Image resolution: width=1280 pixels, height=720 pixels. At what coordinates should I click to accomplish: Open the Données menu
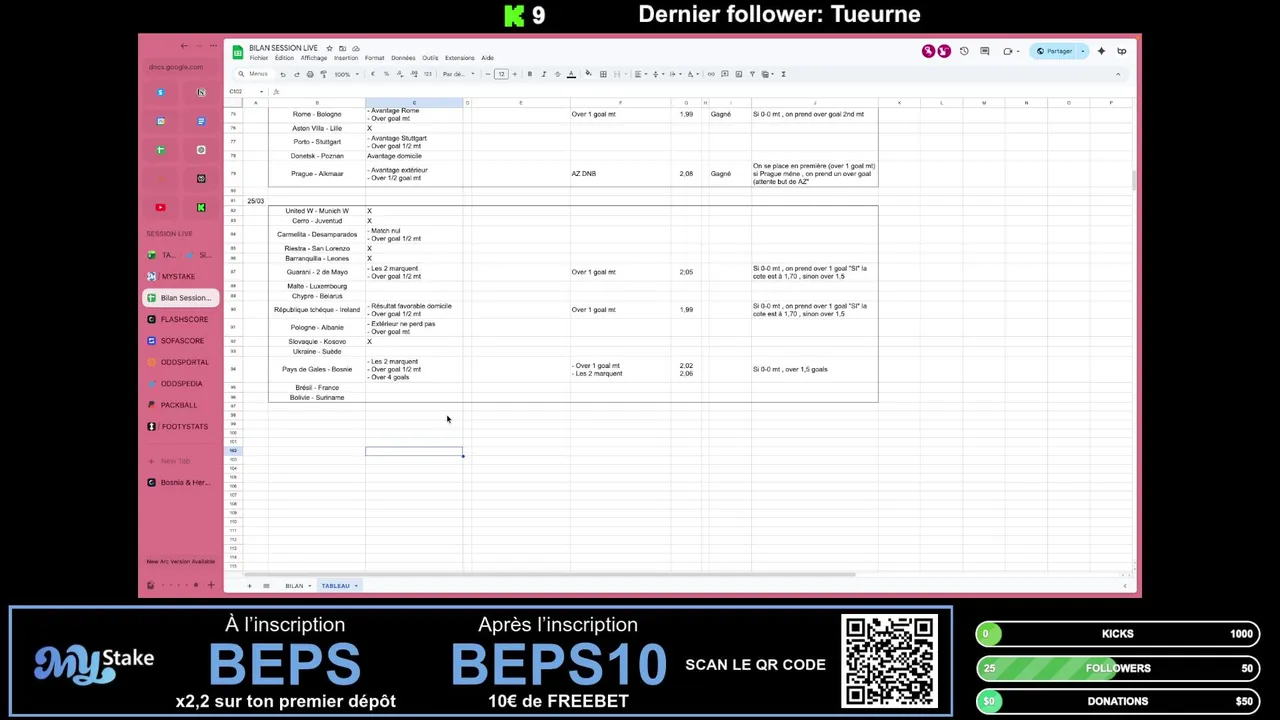(403, 58)
